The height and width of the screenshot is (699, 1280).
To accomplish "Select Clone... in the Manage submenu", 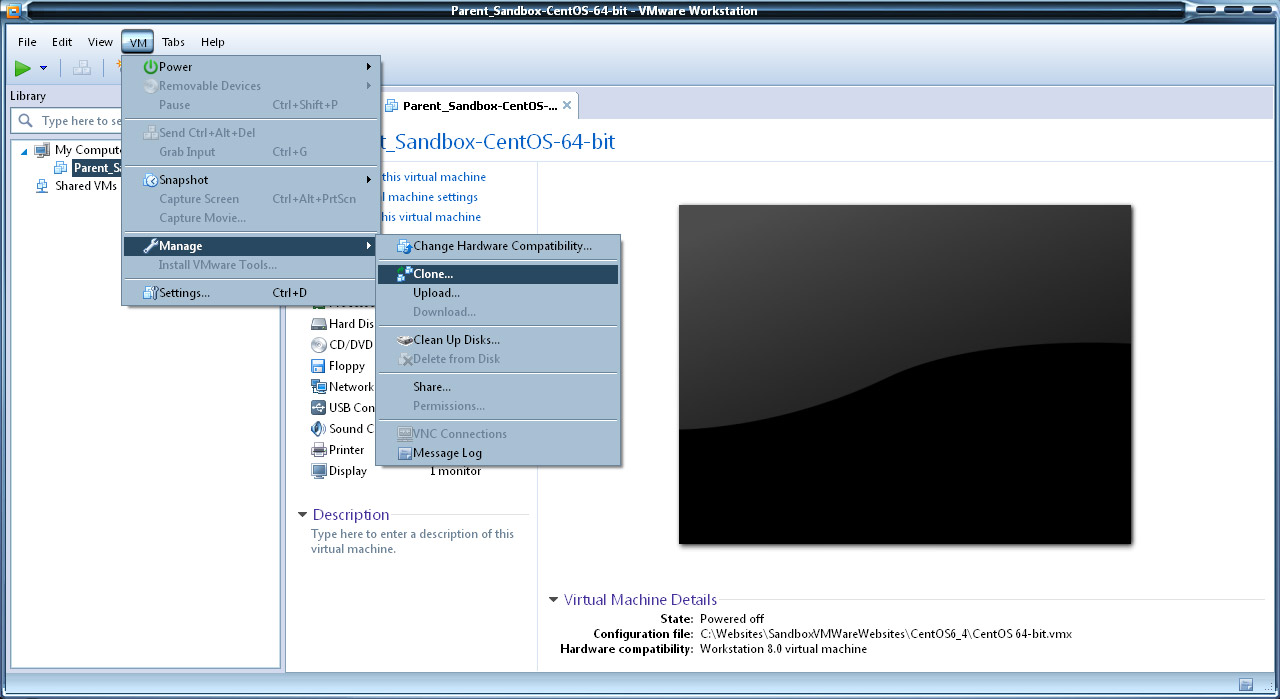I will (498, 274).
